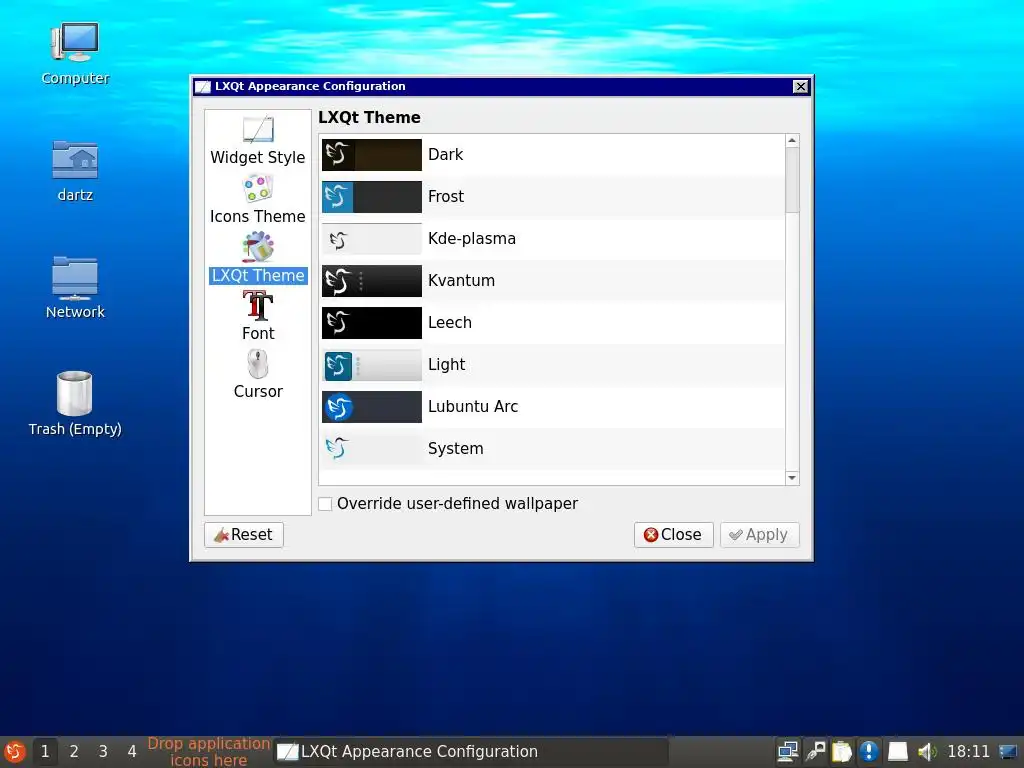Viewport: 1024px width, 768px height.
Task: Select the Lubuntu Arc theme preview
Action: (x=372, y=407)
